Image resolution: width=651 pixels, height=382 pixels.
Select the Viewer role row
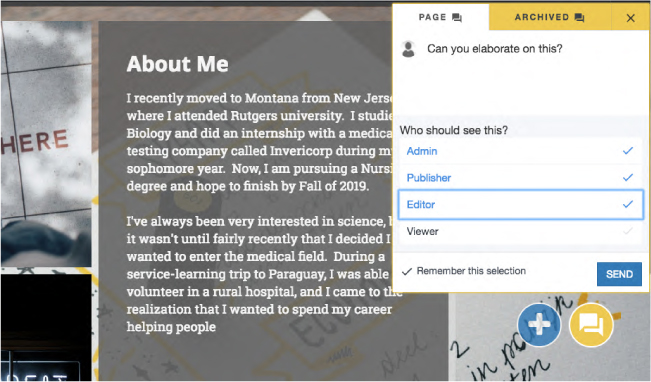coord(521,231)
